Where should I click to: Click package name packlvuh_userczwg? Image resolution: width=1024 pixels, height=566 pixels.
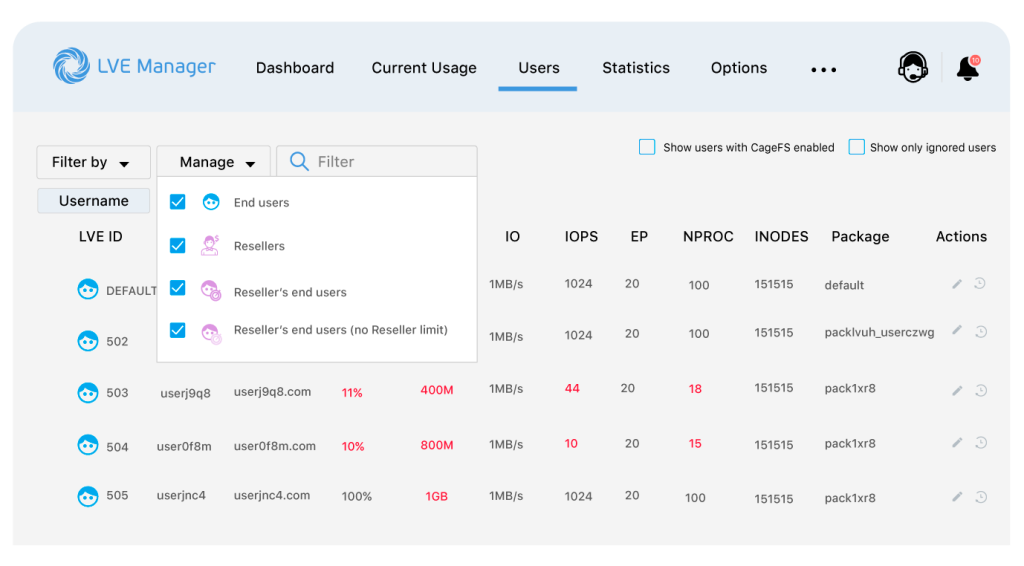pos(879,332)
